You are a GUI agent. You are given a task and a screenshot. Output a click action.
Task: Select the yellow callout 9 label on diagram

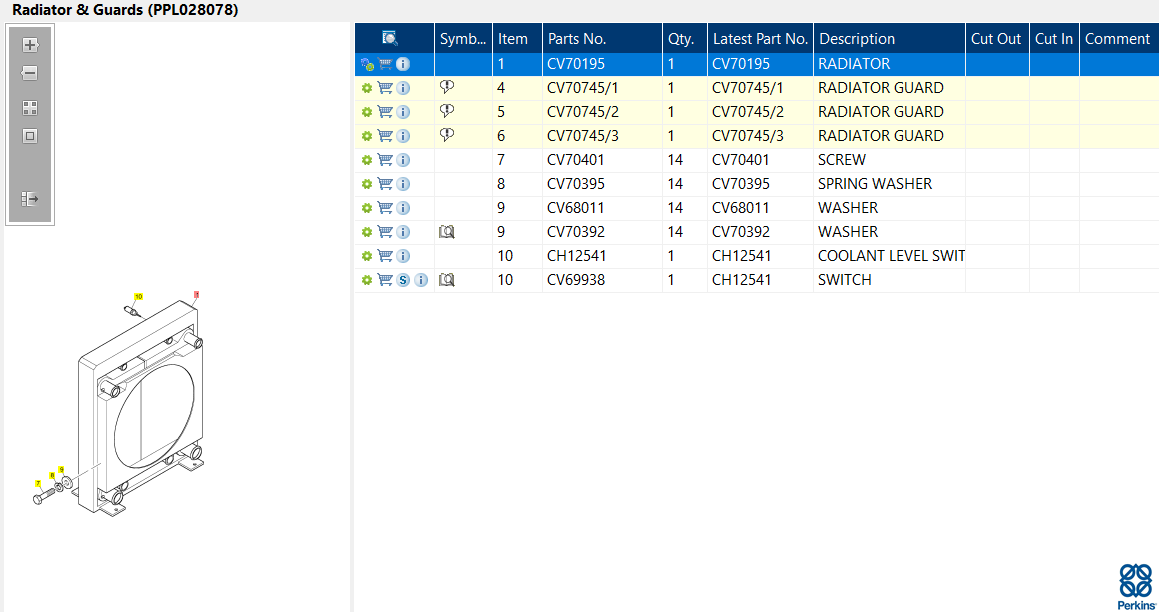point(61,469)
